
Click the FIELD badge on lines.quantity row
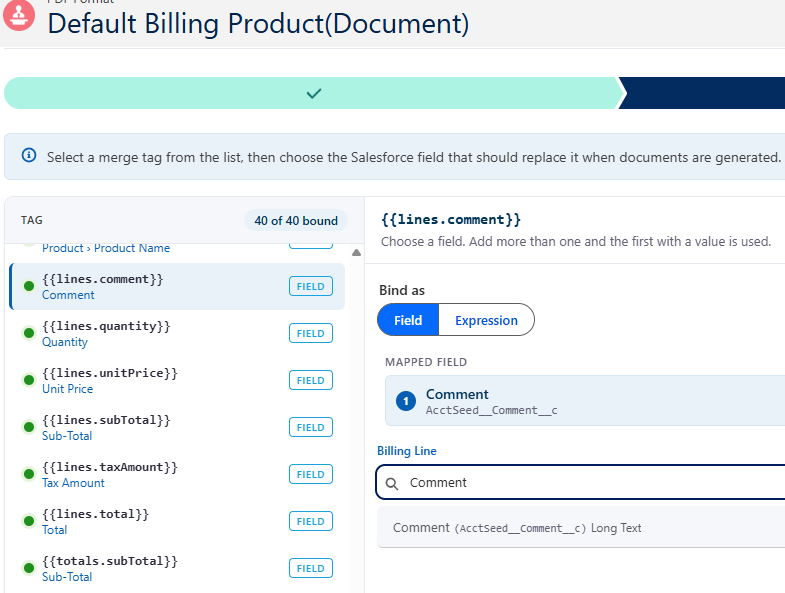pos(311,334)
